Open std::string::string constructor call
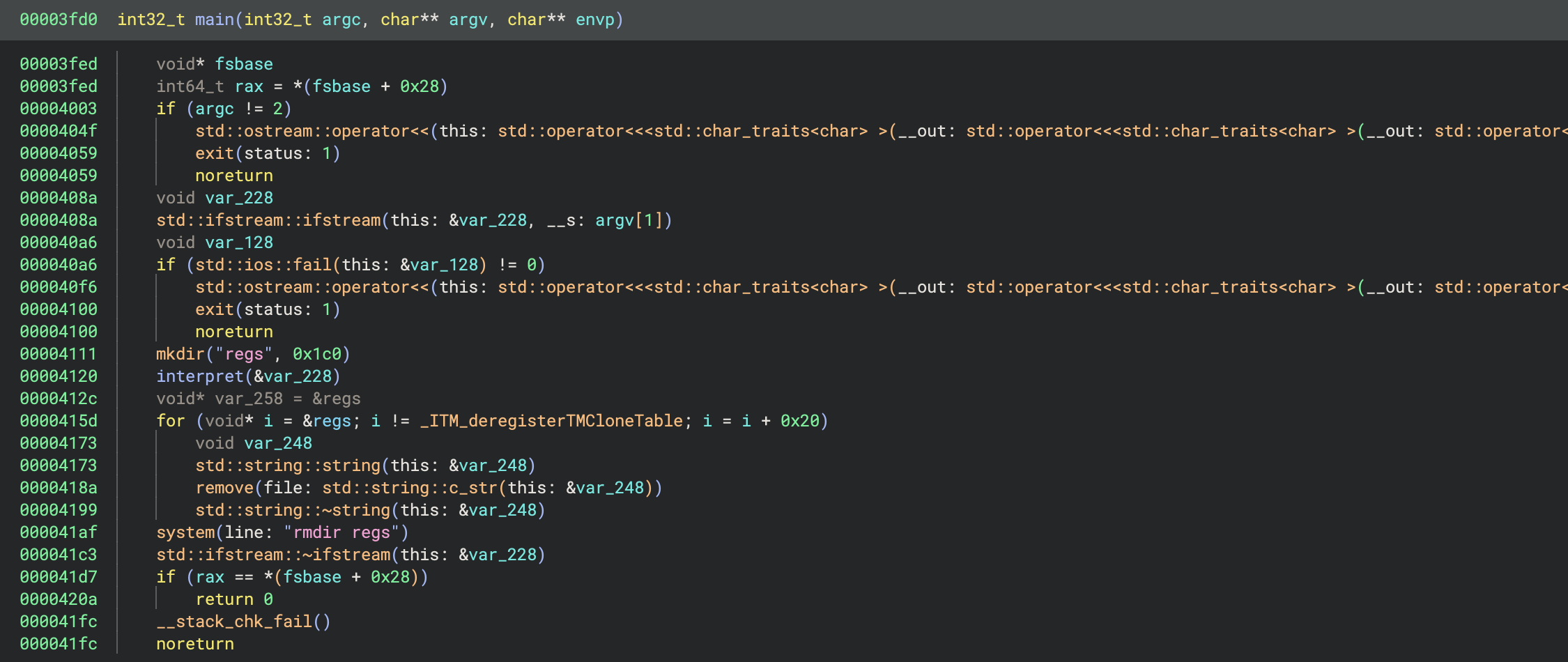Image resolution: width=1568 pixels, height=662 pixels. click(288, 465)
